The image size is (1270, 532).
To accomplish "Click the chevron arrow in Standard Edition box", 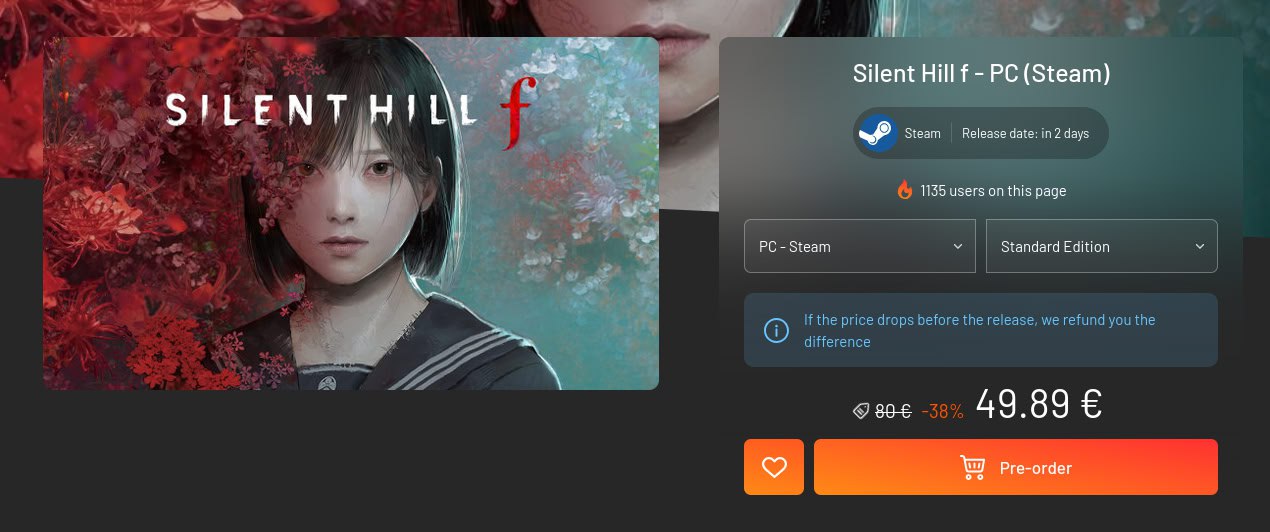I will pyautogui.click(x=1199, y=246).
